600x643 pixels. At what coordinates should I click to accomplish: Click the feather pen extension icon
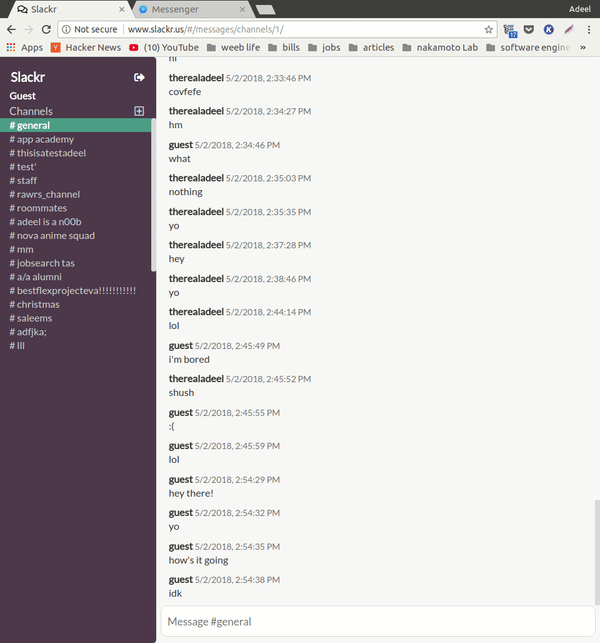click(x=569, y=30)
